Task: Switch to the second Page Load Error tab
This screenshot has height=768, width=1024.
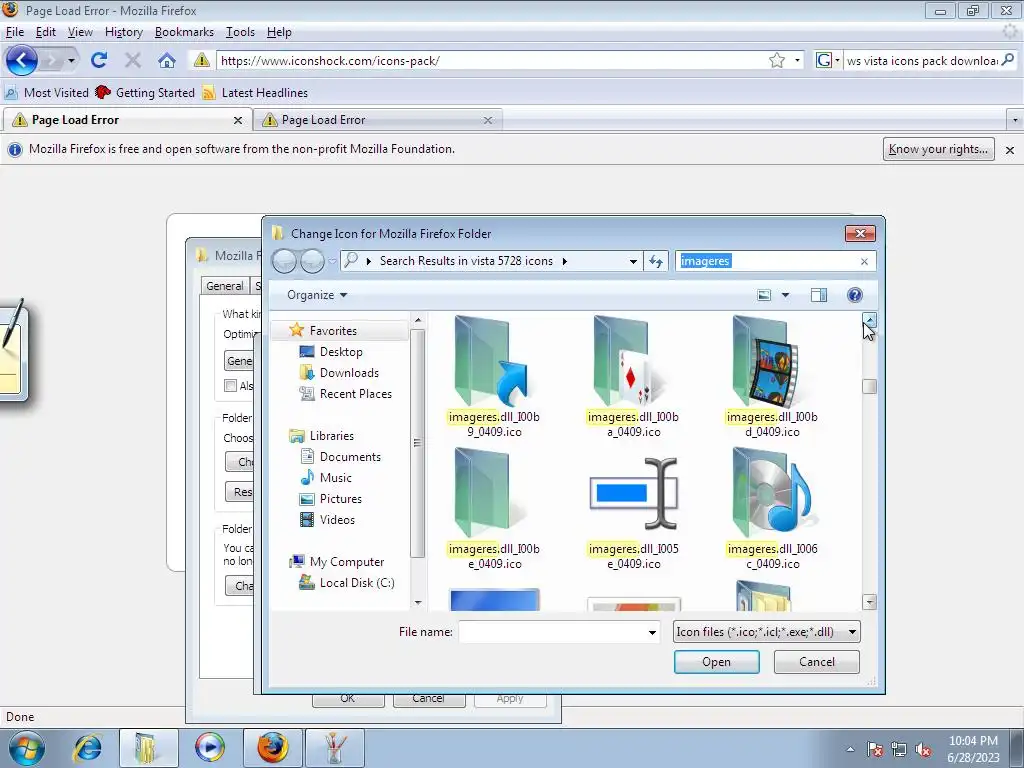Action: click(377, 120)
